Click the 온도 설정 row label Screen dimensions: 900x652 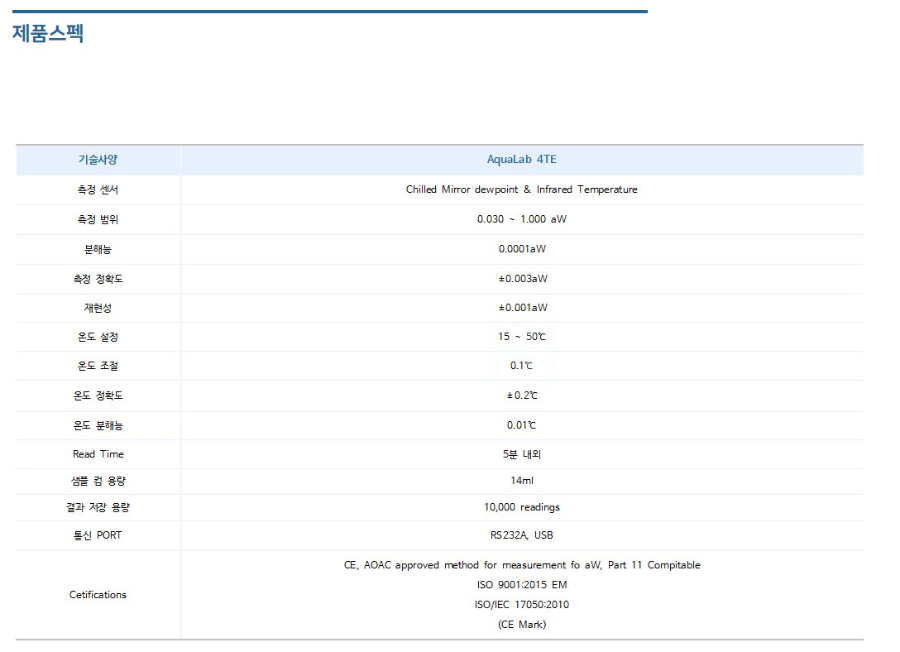pos(98,337)
